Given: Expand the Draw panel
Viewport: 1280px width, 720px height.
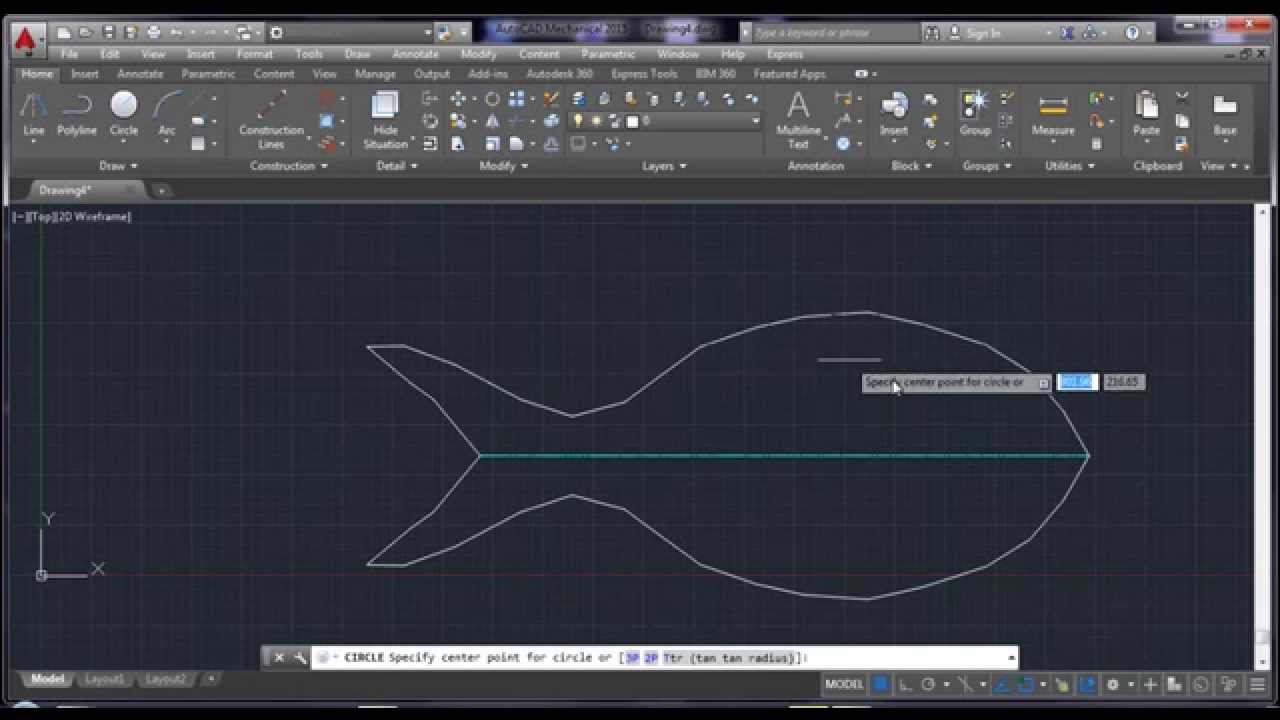Looking at the screenshot, I should [117, 166].
